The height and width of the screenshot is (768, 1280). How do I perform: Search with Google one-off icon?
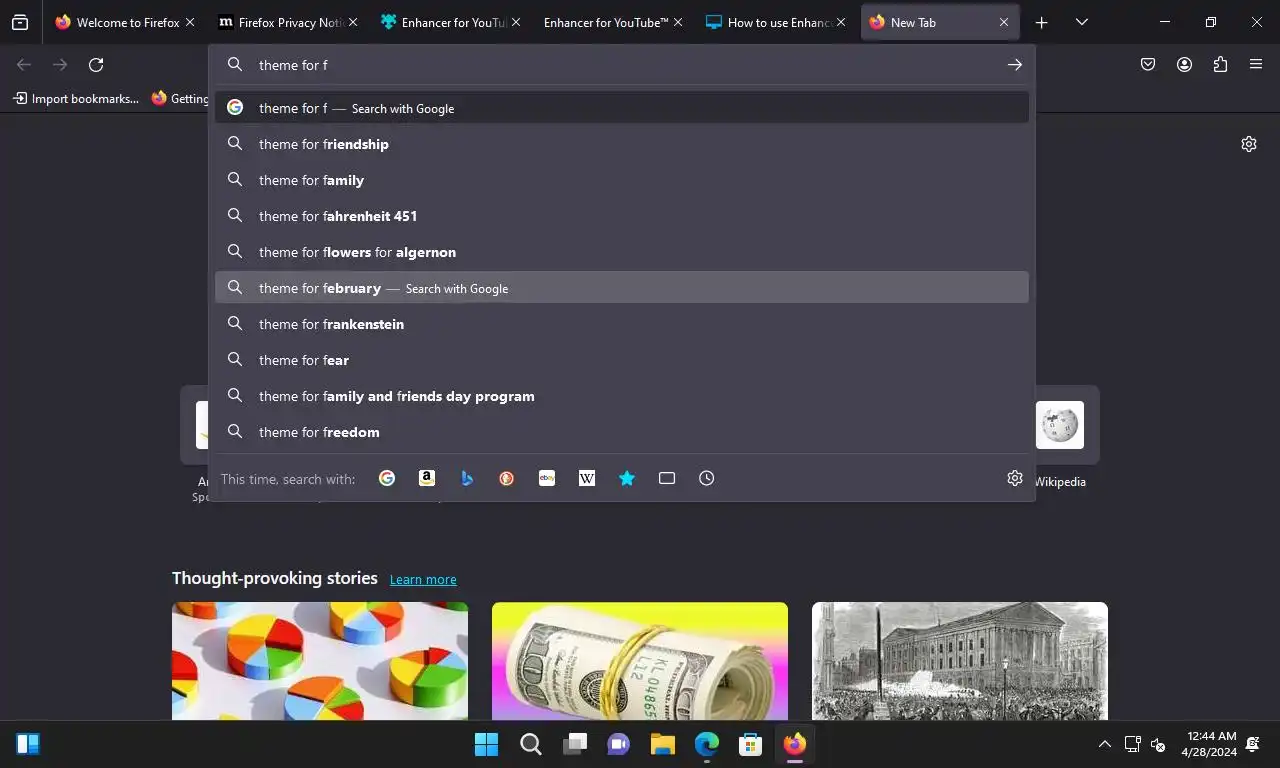click(x=387, y=479)
